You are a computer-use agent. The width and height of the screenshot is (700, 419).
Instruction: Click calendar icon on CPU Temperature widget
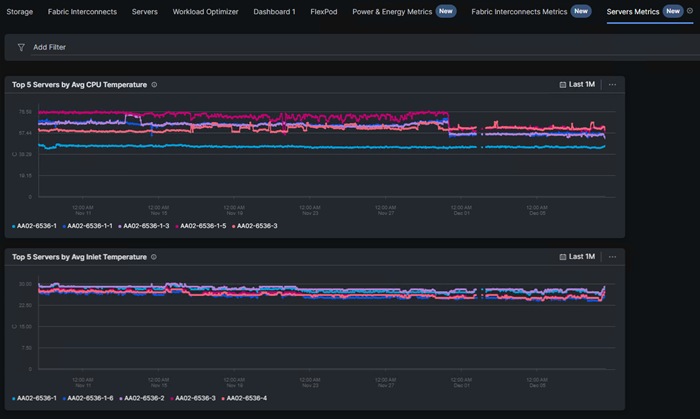562,84
